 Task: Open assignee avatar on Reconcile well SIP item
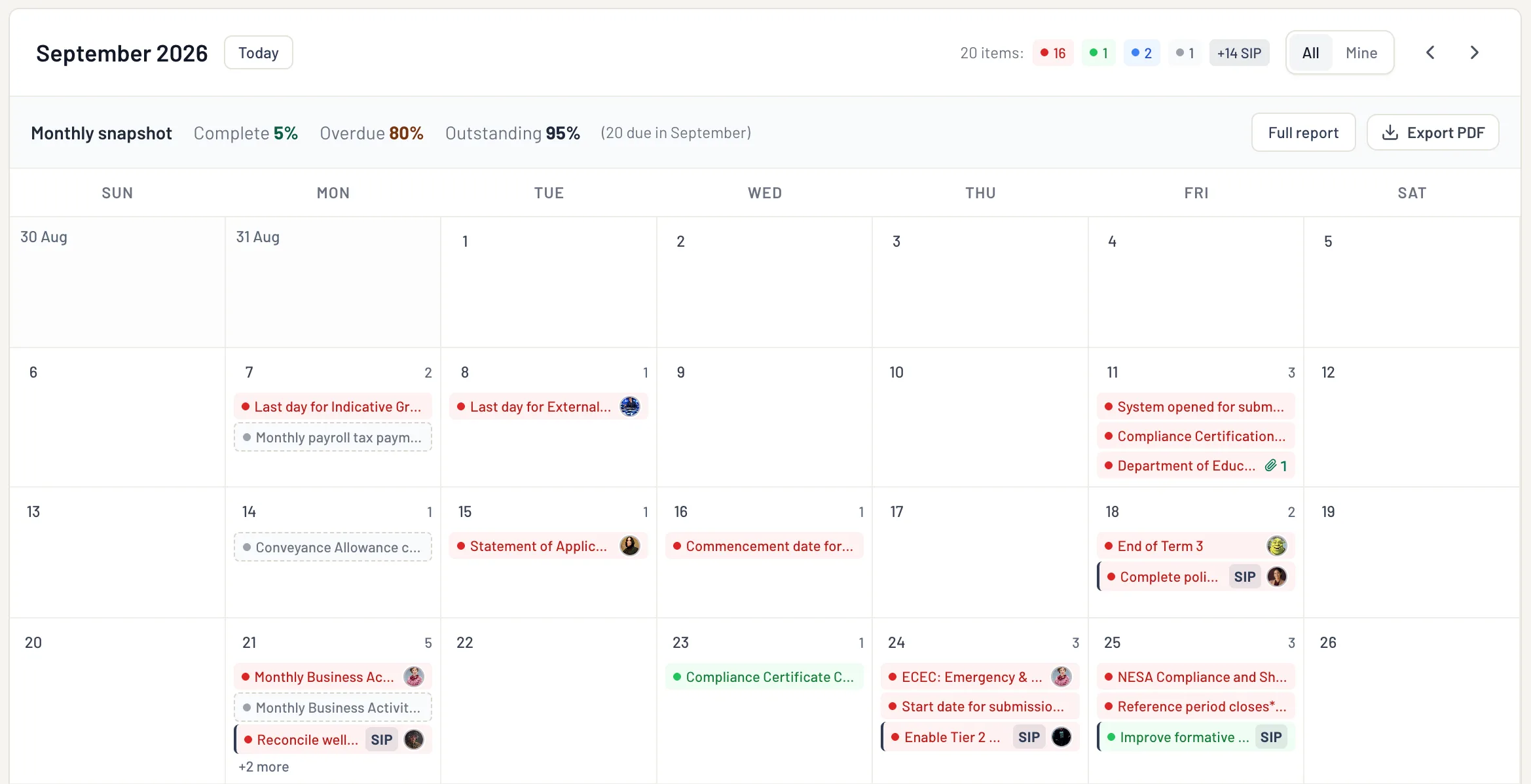pyautogui.click(x=414, y=739)
